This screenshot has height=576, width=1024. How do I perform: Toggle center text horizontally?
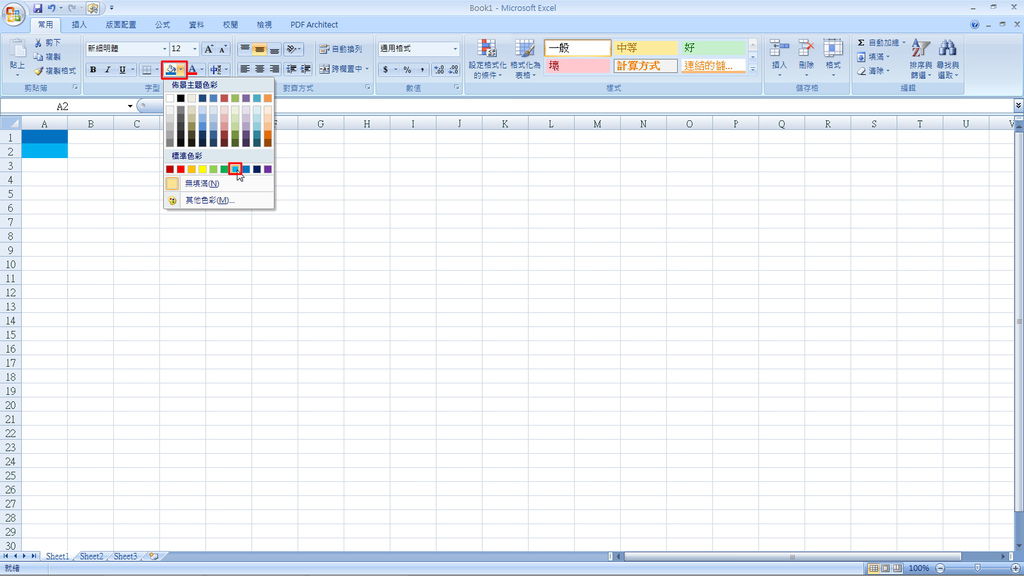pyautogui.click(x=259, y=69)
